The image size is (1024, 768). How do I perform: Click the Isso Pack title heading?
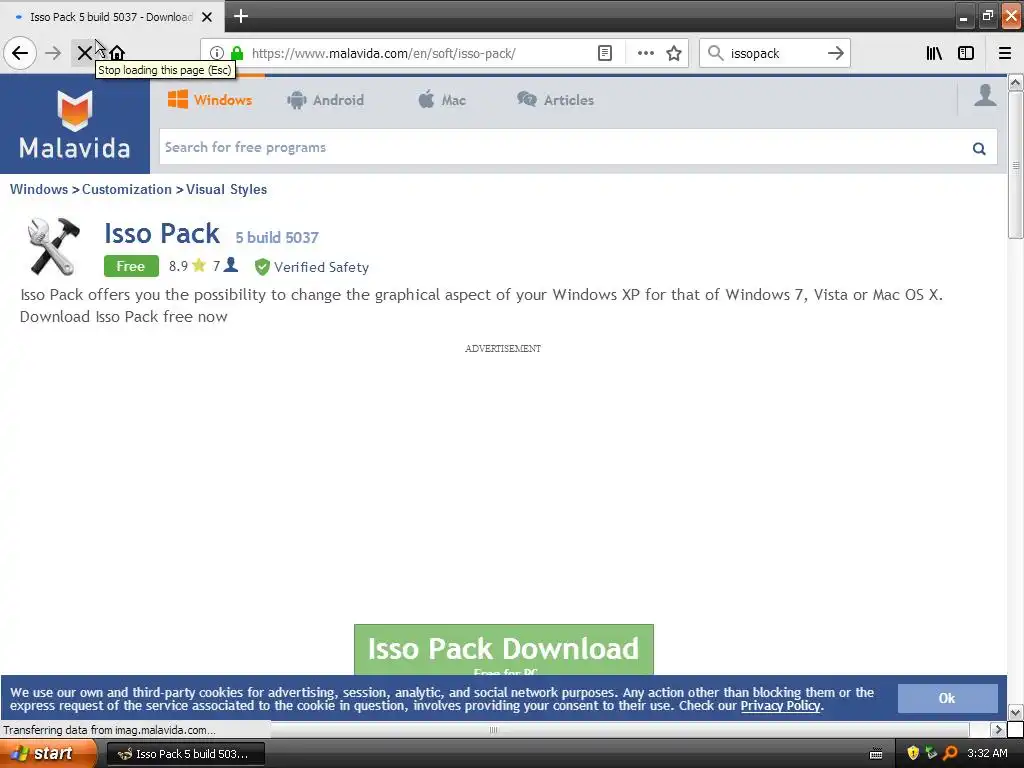(162, 233)
